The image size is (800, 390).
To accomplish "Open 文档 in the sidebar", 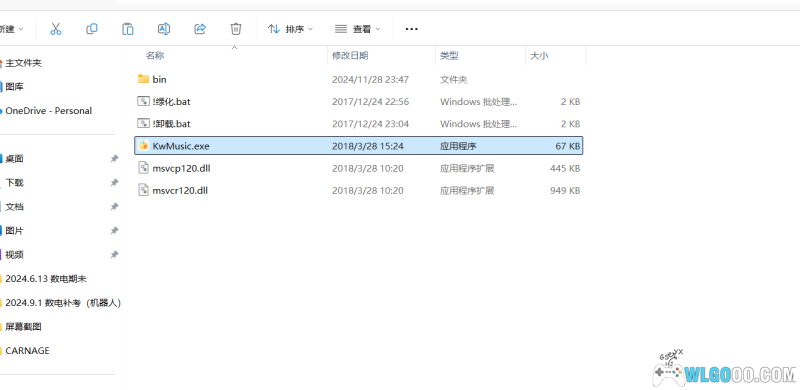I will click(14, 207).
